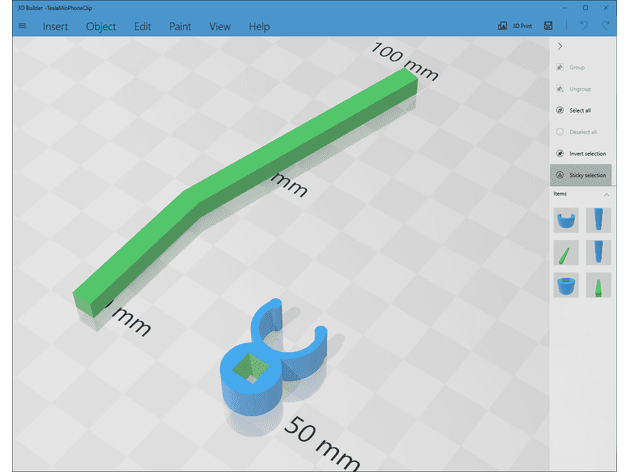Viewport: 628px width, 472px height.
Task: Click the Redo arrow icon
Action: click(x=606, y=26)
